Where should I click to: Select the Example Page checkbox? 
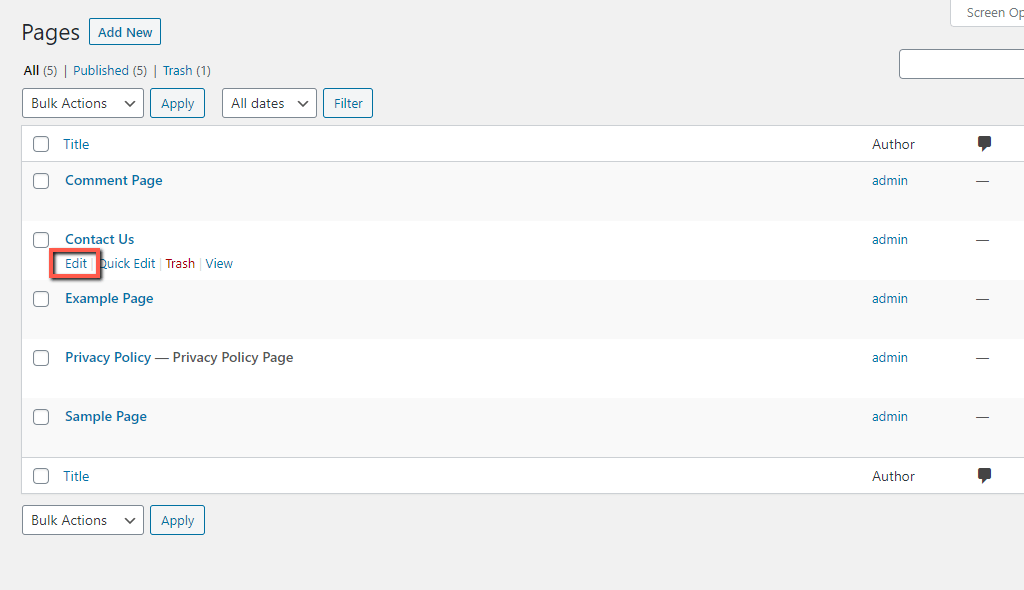41,299
